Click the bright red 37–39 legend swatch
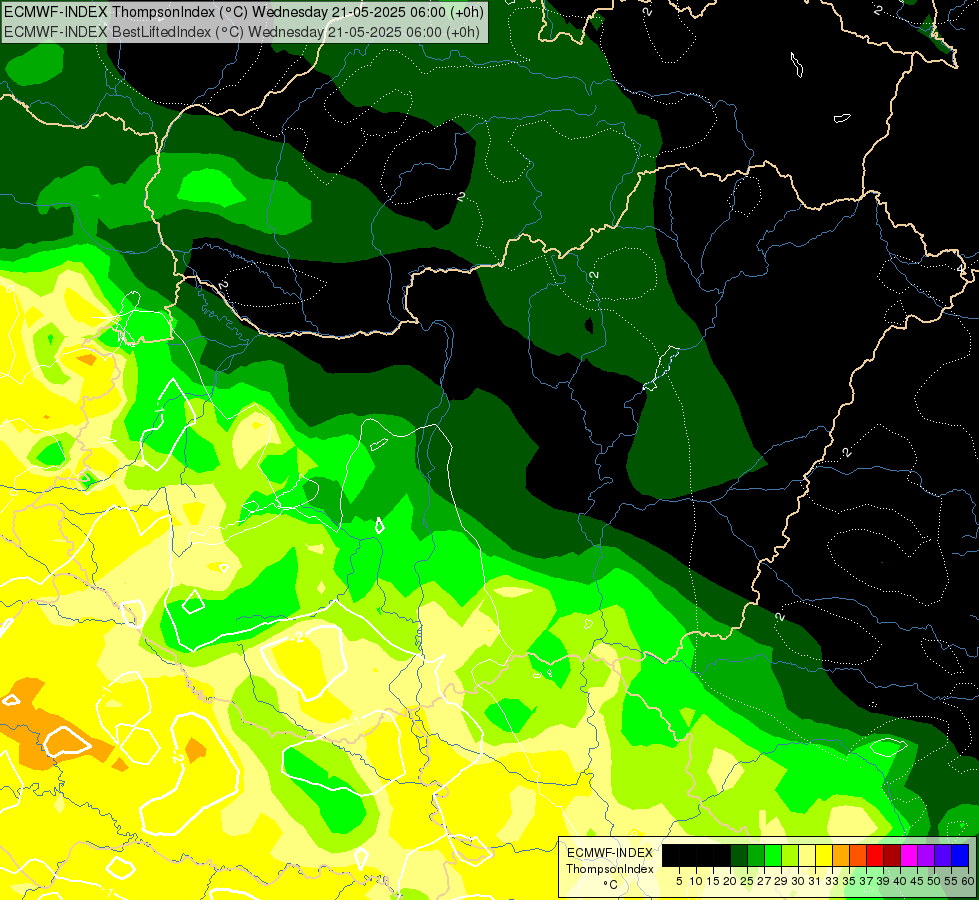Viewport: 979px width, 900px height. pos(875,855)
